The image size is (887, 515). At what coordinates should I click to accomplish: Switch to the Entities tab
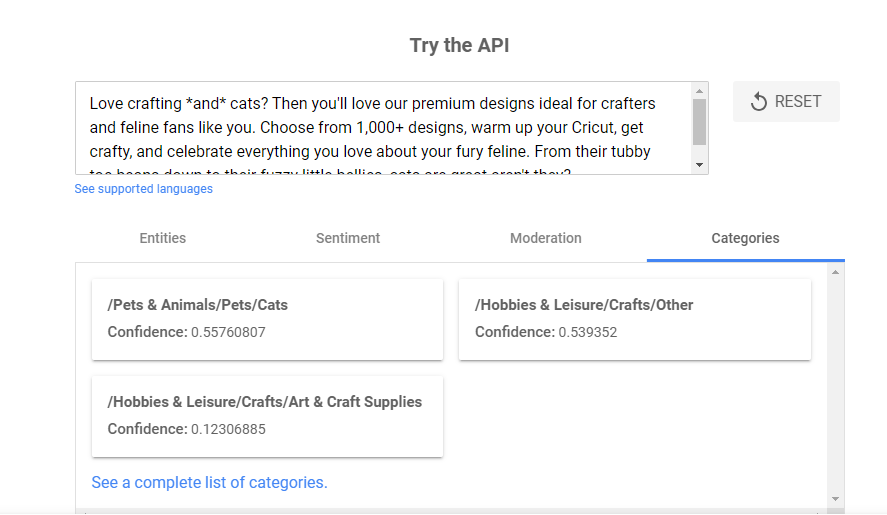pyautogui.click(x=162, y=238)
